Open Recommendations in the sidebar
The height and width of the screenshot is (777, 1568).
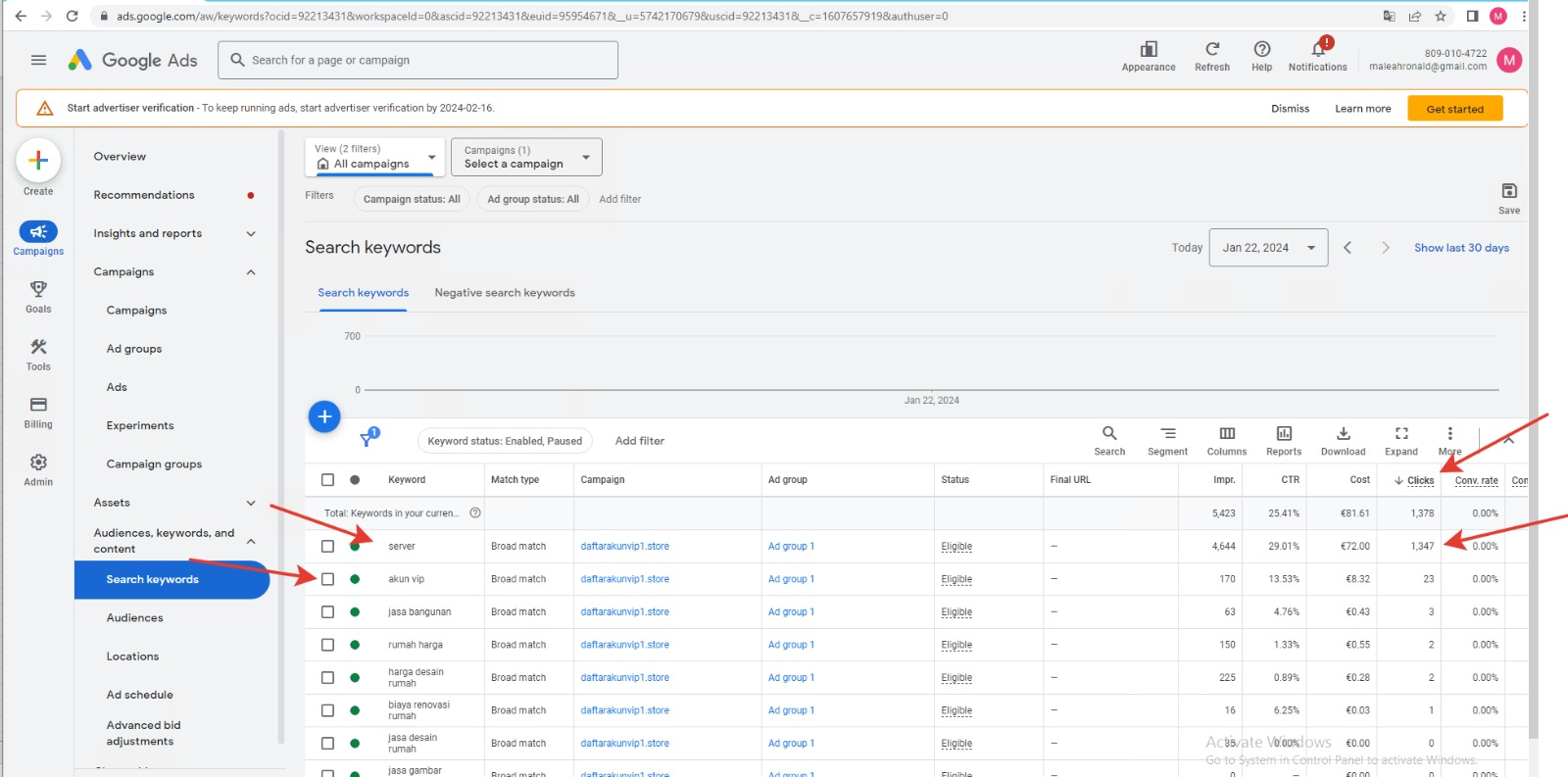[x=144, y=195]
